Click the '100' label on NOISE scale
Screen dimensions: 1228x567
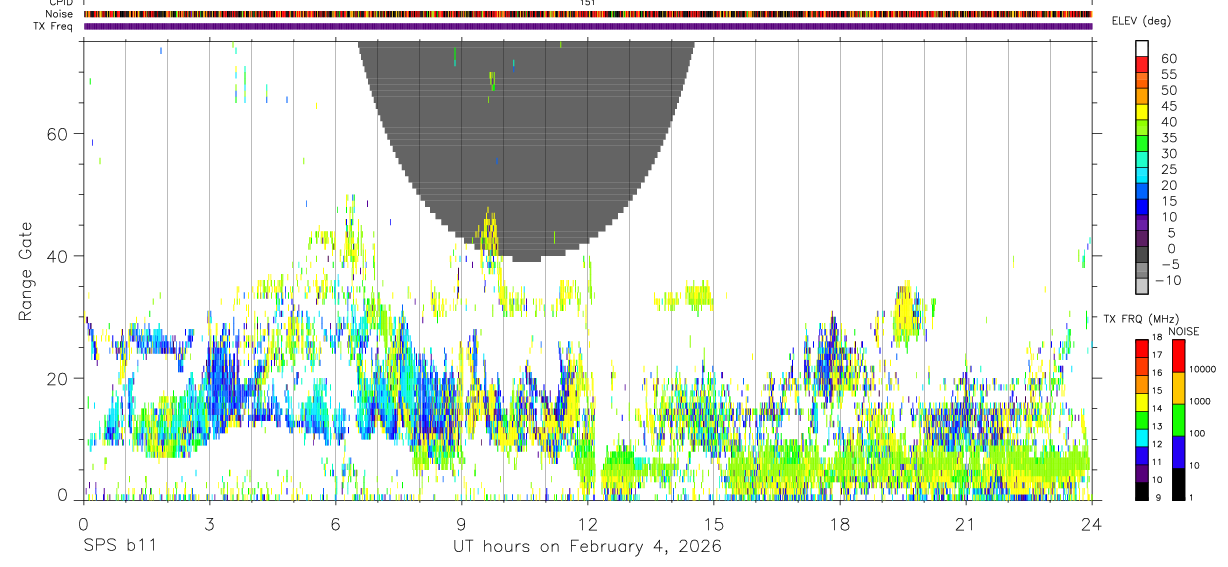click(1199, 433)
